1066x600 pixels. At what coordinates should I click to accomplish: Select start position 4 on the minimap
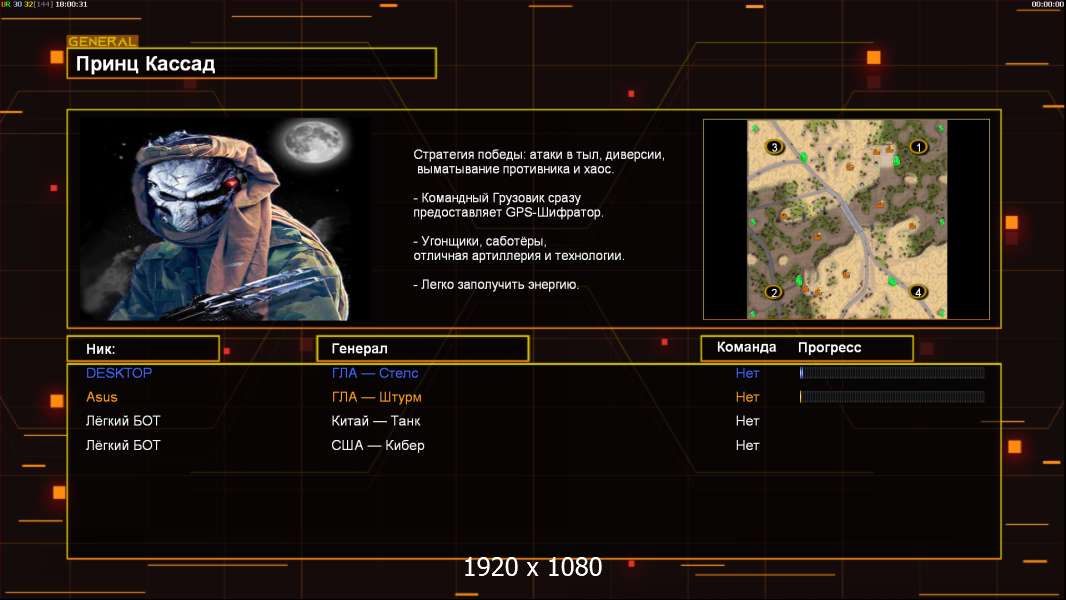(918, 292)
